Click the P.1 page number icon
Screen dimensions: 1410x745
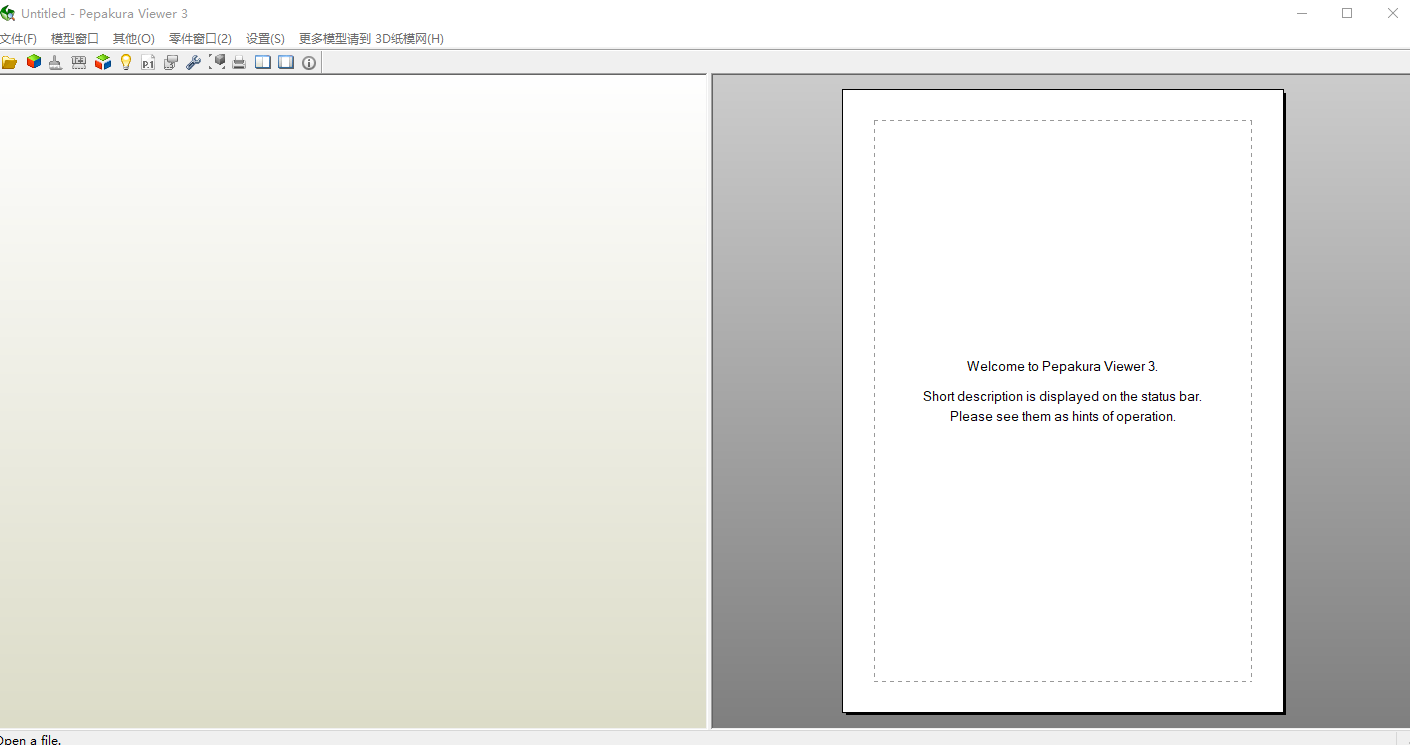(x=148, y=62)
